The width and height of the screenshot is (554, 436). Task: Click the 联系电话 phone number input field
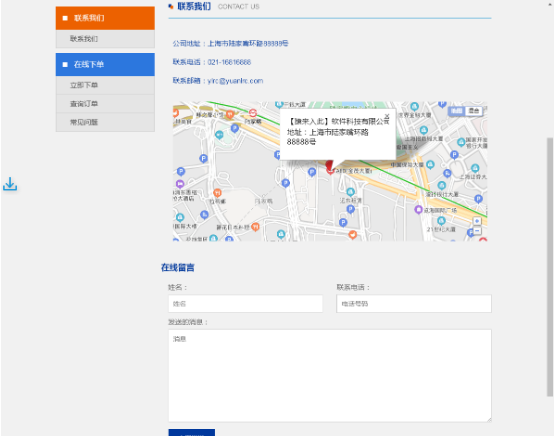(x=414, y=304)
